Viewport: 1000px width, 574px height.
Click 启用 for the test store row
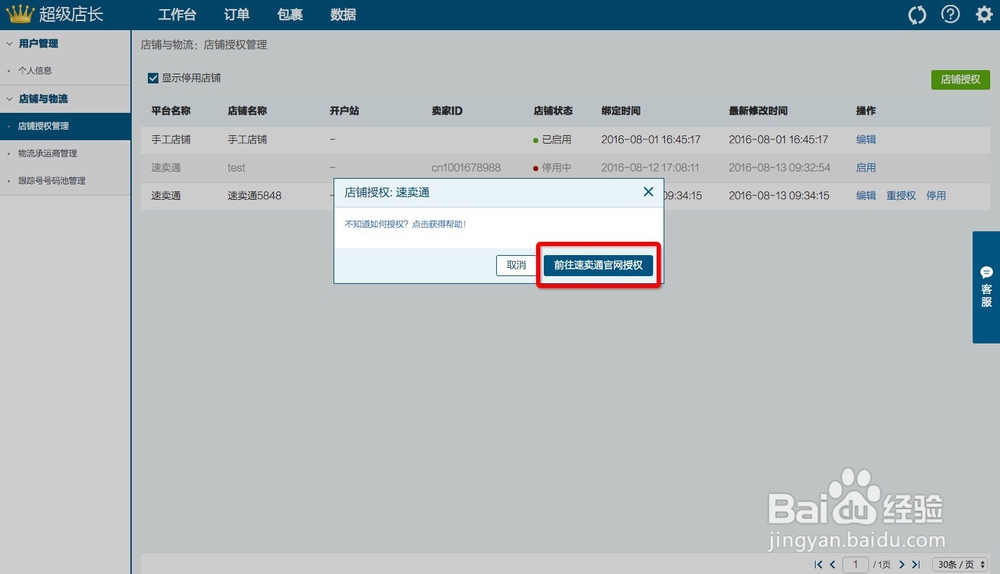(x=866, y=167)
